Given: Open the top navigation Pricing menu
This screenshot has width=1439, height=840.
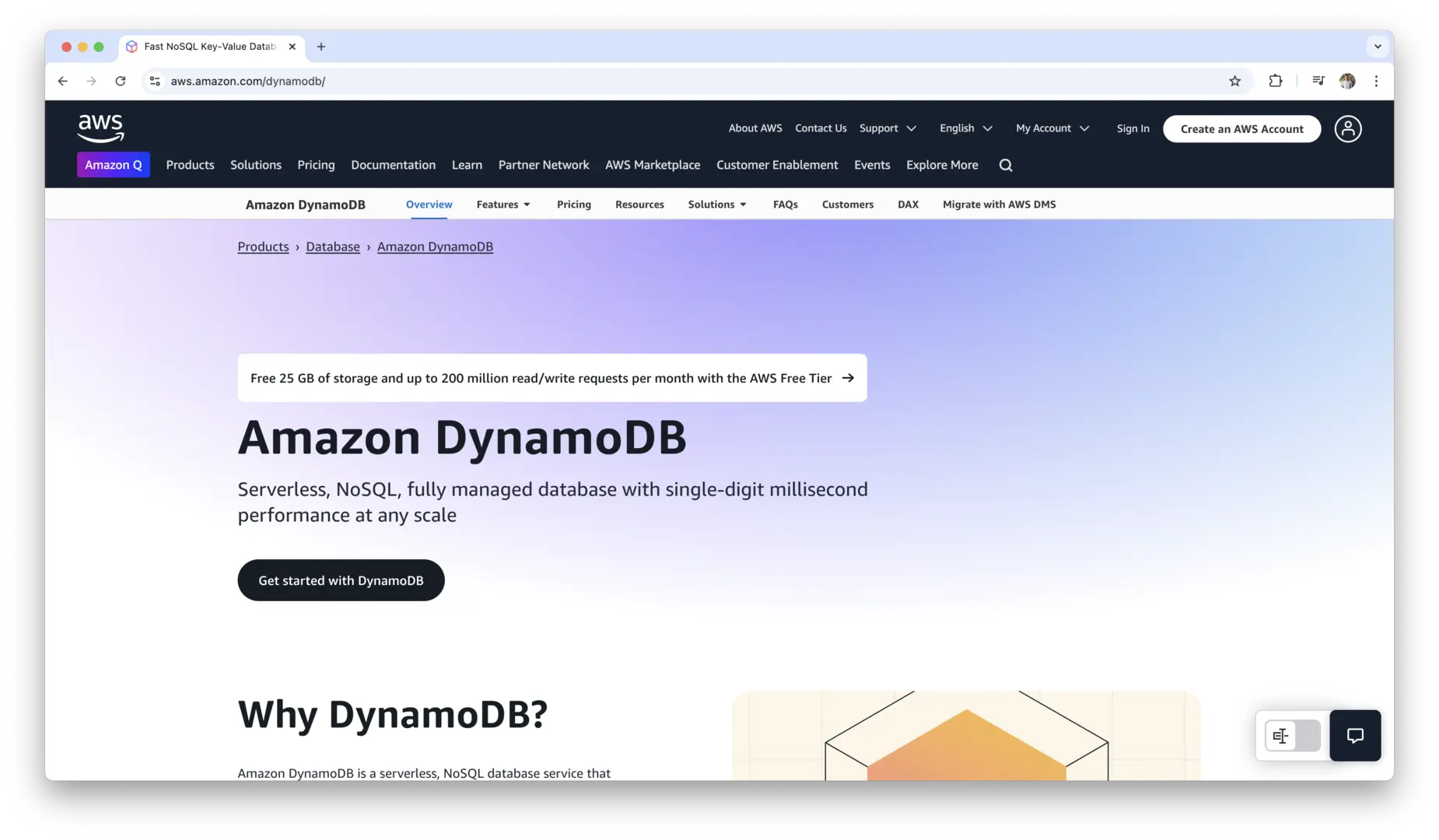Looking at the screenshot, I should tap(316, 165).
